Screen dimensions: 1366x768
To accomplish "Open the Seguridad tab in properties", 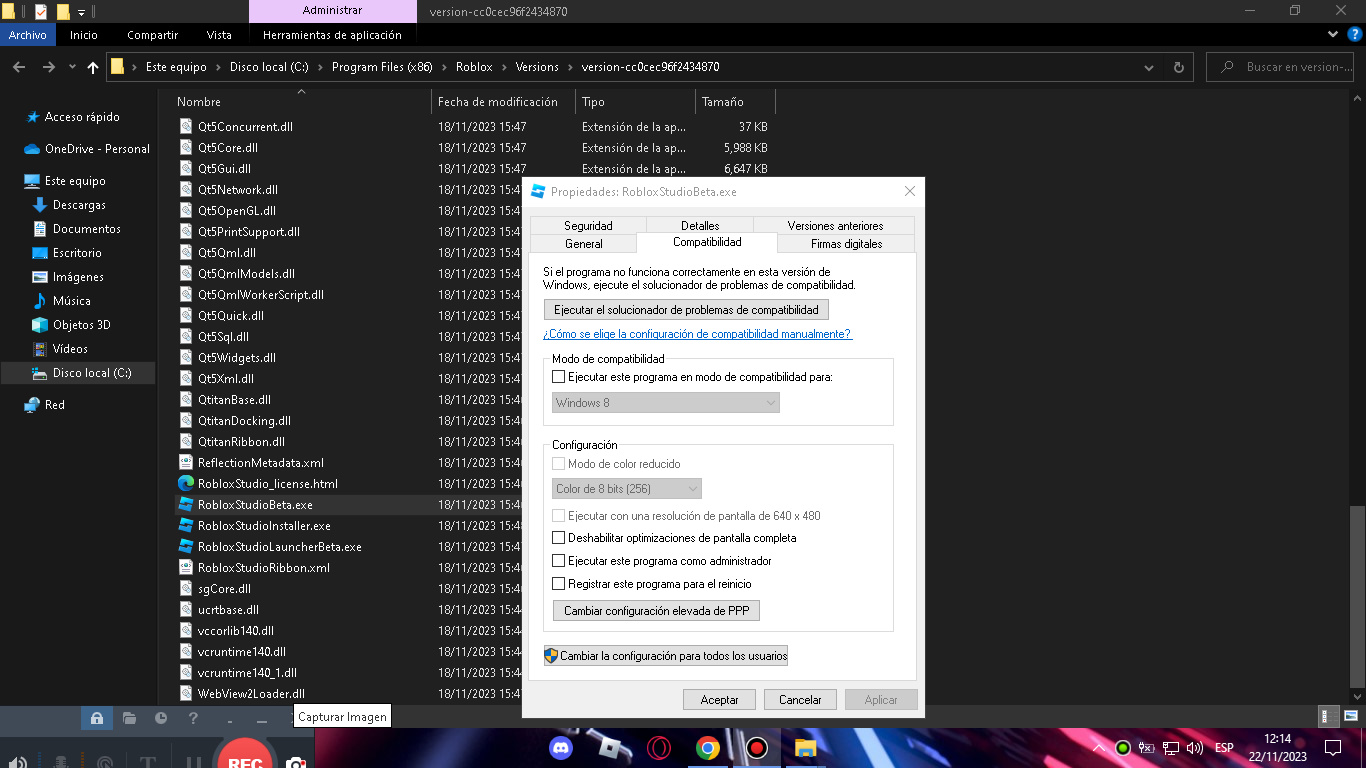I will pos(588,226).
